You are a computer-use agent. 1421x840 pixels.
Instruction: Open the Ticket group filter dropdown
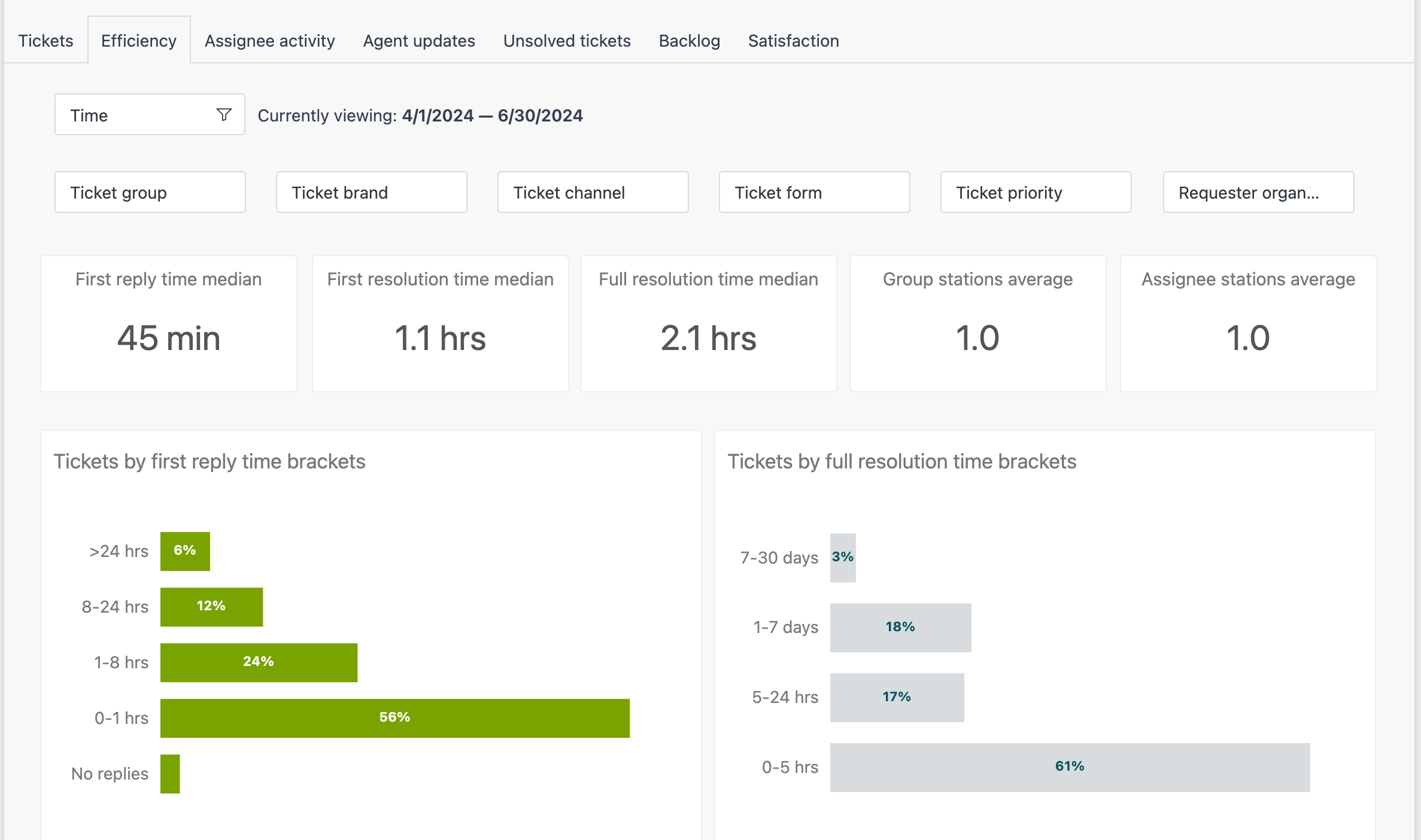150,192
